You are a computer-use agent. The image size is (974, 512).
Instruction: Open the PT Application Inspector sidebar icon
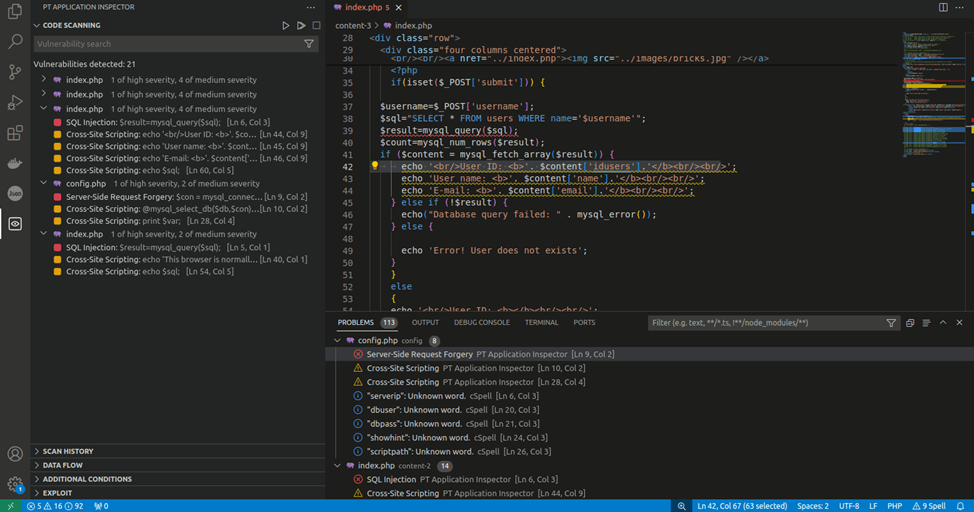tap(15, 224)
